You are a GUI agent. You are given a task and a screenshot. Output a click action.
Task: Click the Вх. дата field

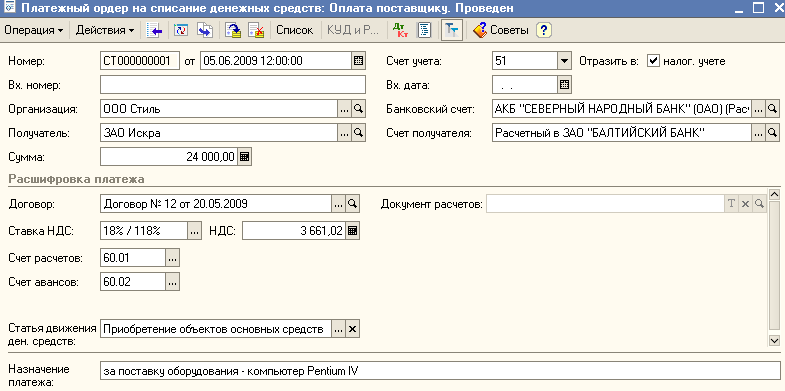525,85
